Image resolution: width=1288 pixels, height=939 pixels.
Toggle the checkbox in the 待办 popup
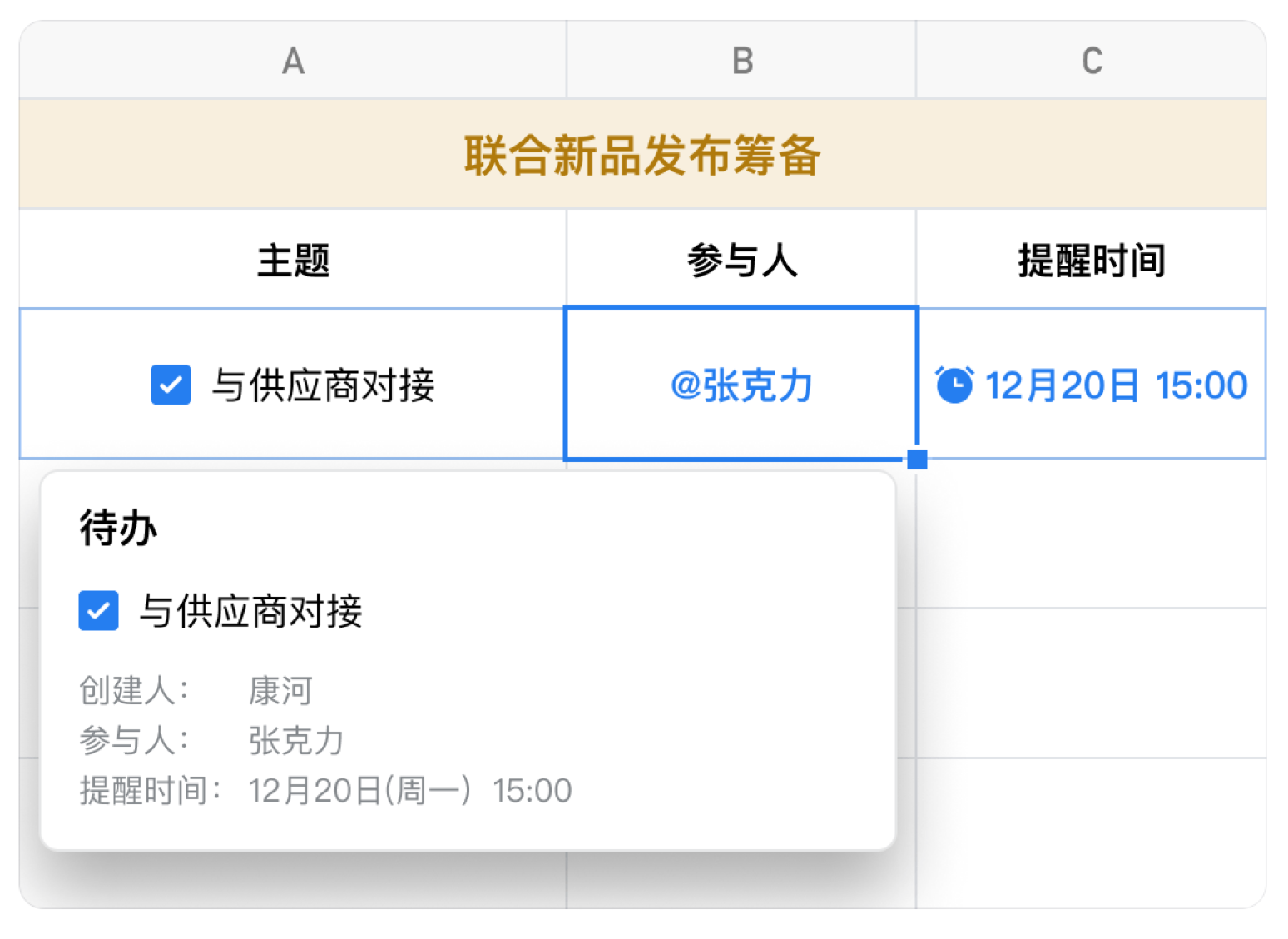pos(98,611)
